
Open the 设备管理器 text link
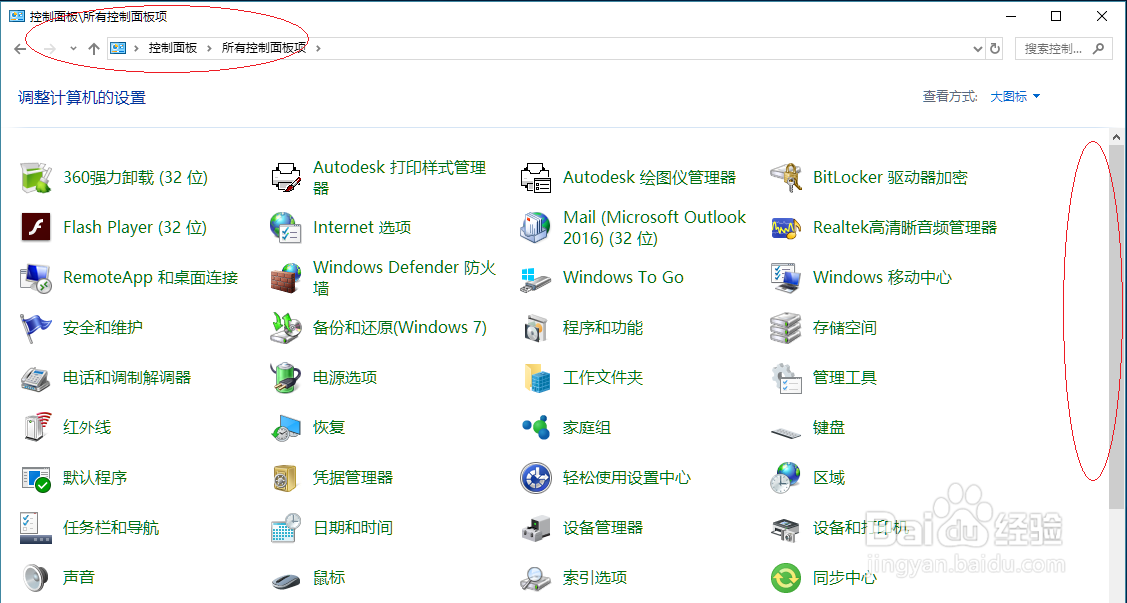(603, 528)
